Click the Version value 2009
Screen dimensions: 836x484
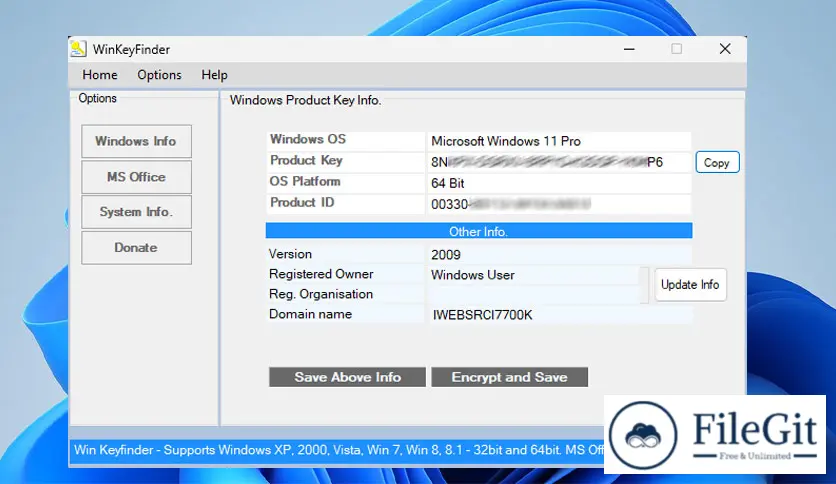446,255
